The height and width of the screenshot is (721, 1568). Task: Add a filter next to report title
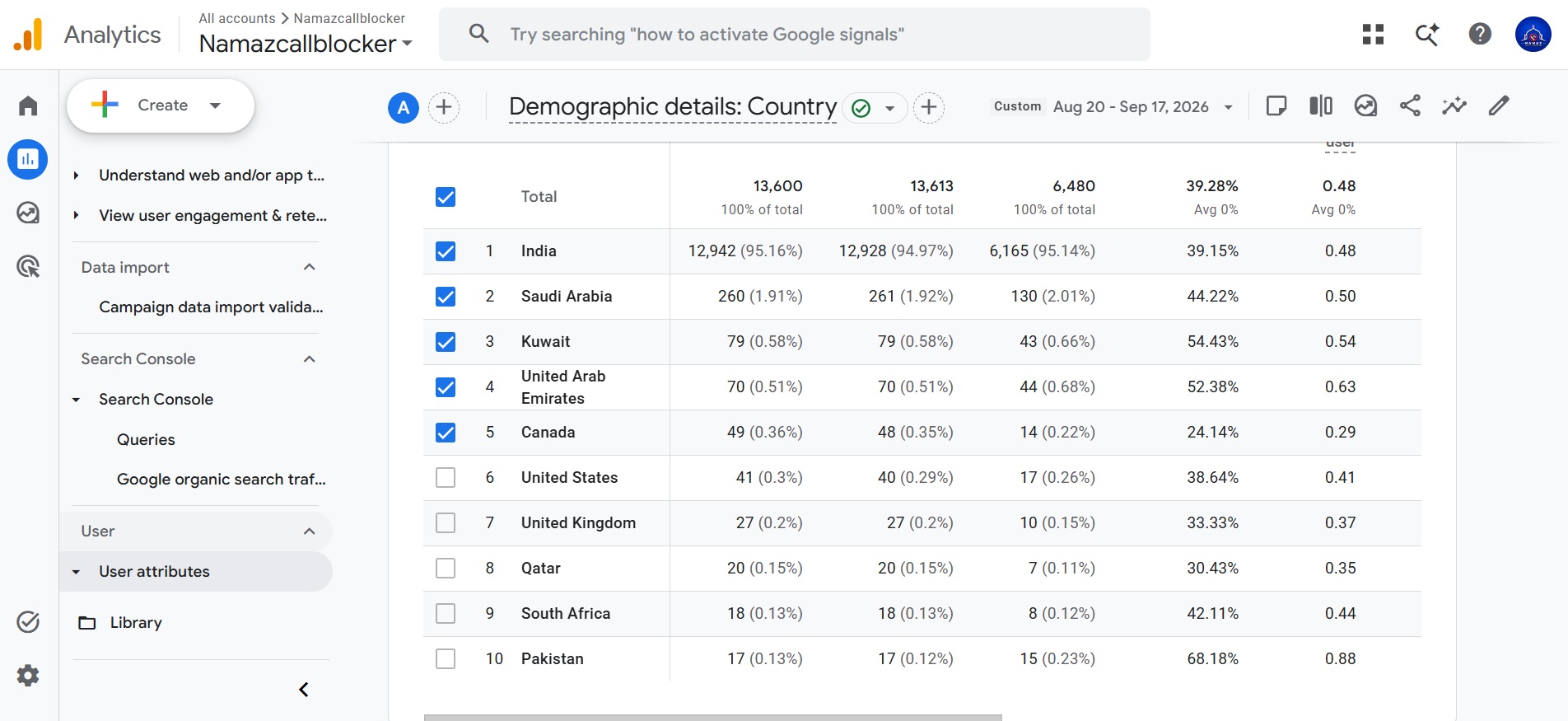929,107
